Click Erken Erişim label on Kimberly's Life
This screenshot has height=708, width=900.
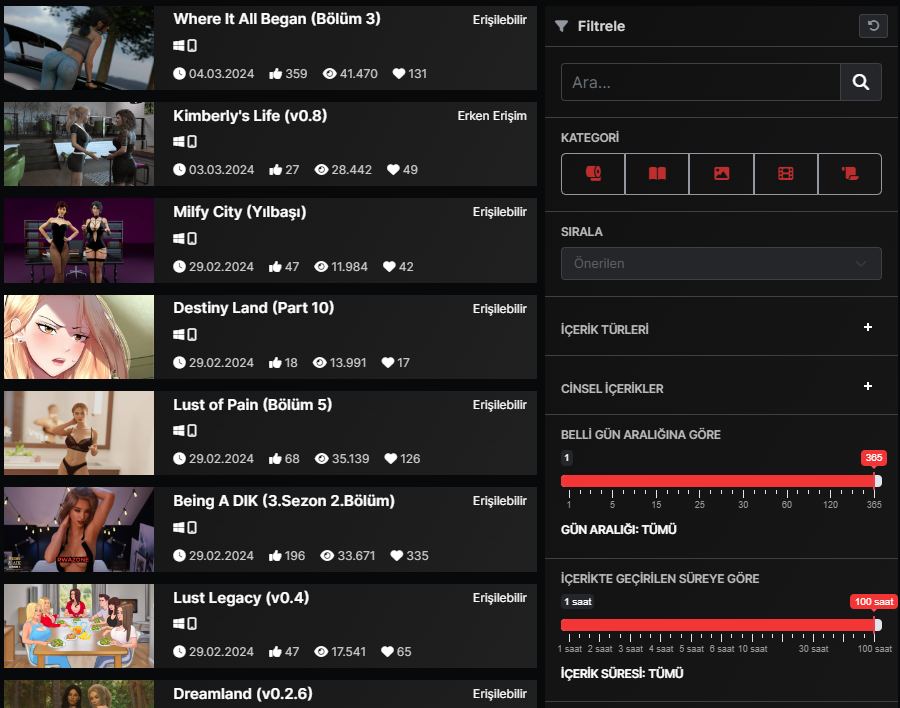point(492,116)
